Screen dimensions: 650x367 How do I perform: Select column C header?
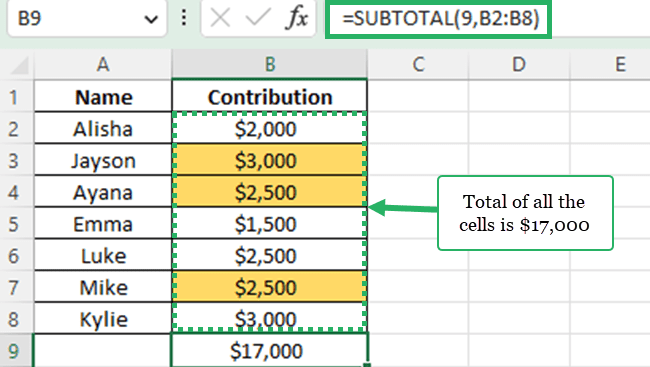click(x=418, y=64)
